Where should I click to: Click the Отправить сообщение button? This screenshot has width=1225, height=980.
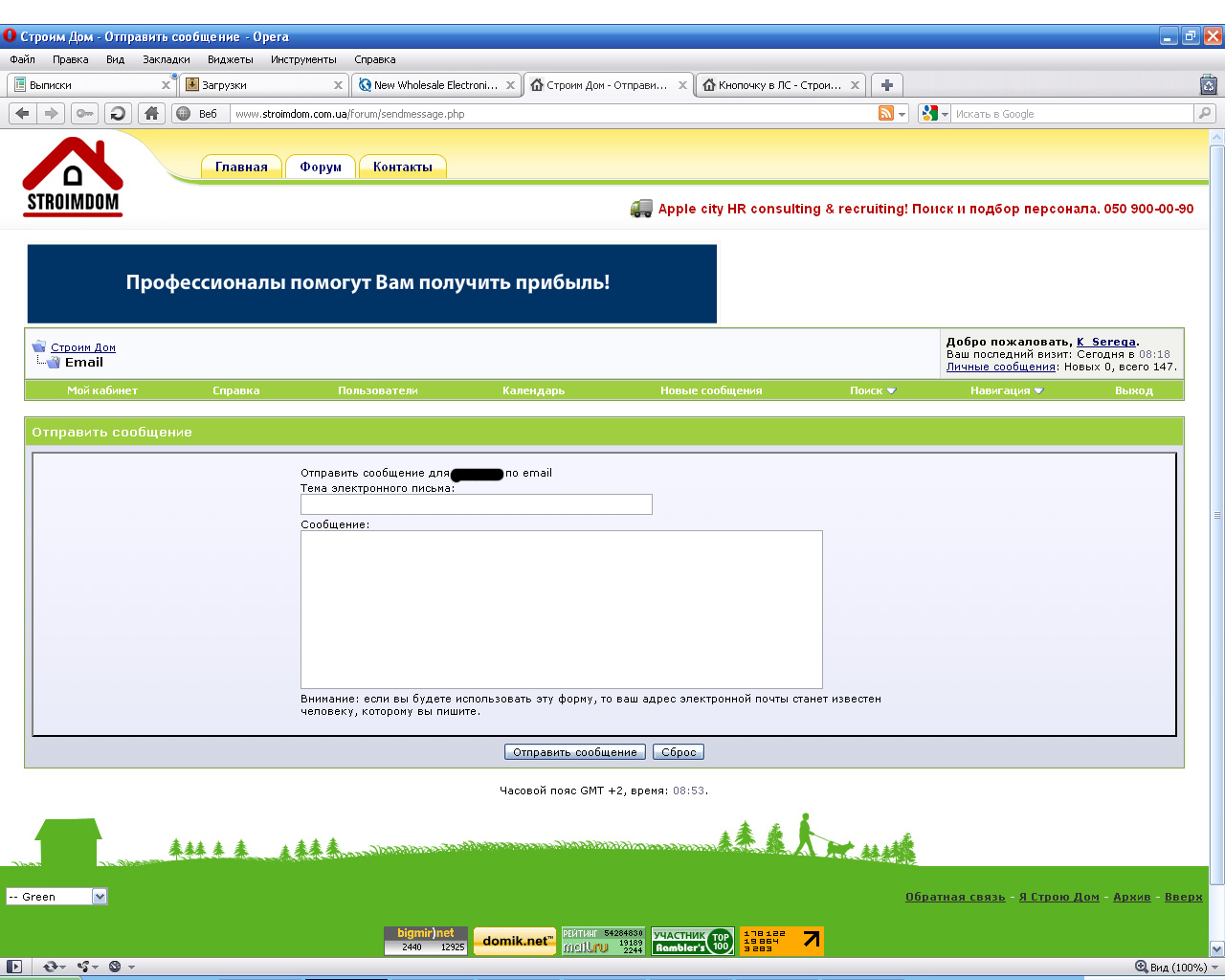tap(575, 752)
